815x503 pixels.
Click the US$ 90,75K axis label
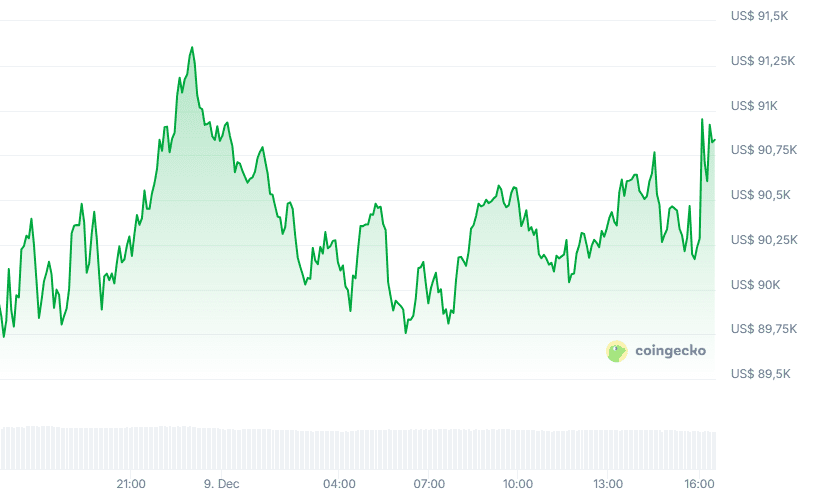(x=765, y=150)
